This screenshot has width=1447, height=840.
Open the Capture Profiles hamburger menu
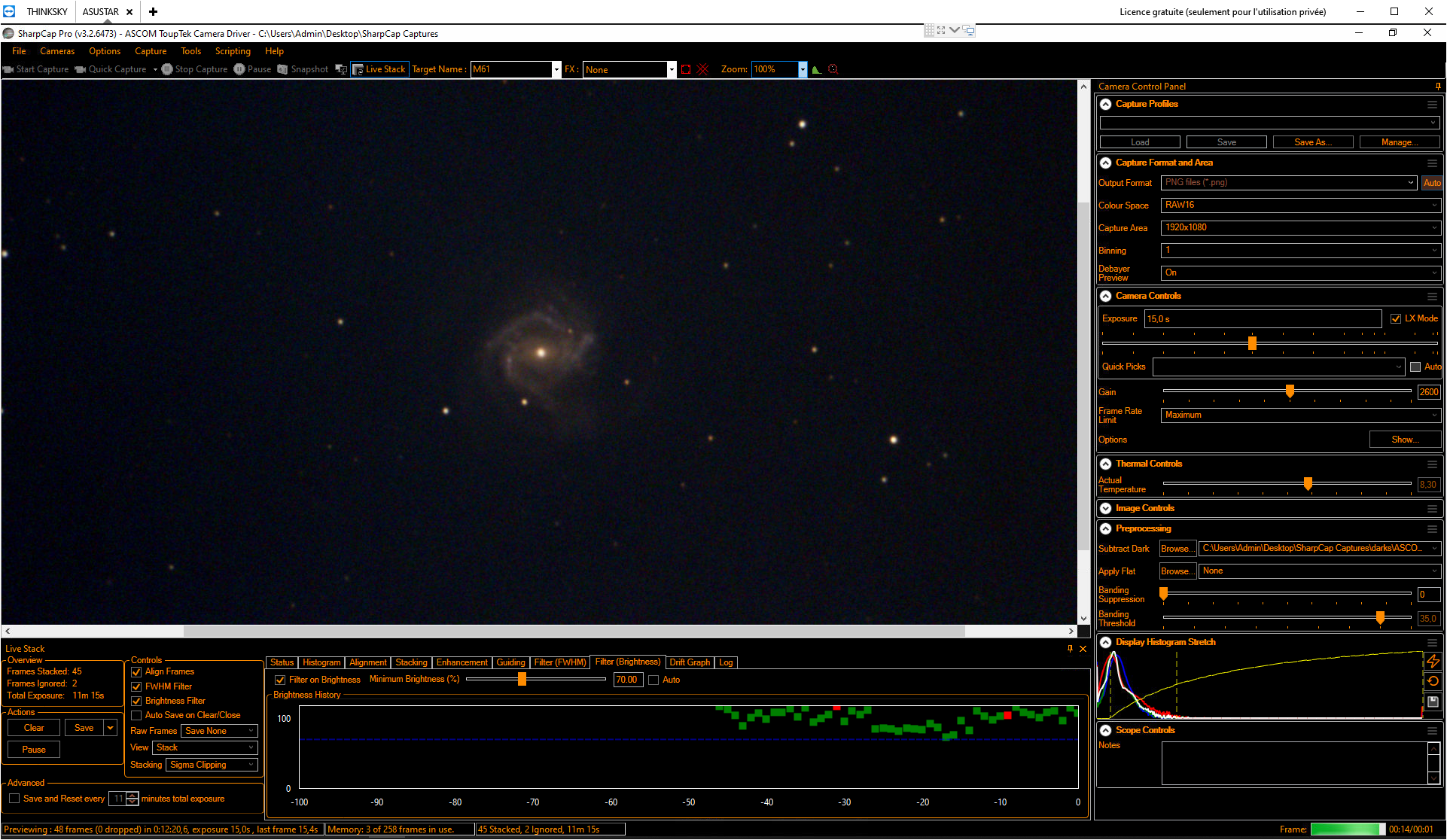click(1432, 105)
